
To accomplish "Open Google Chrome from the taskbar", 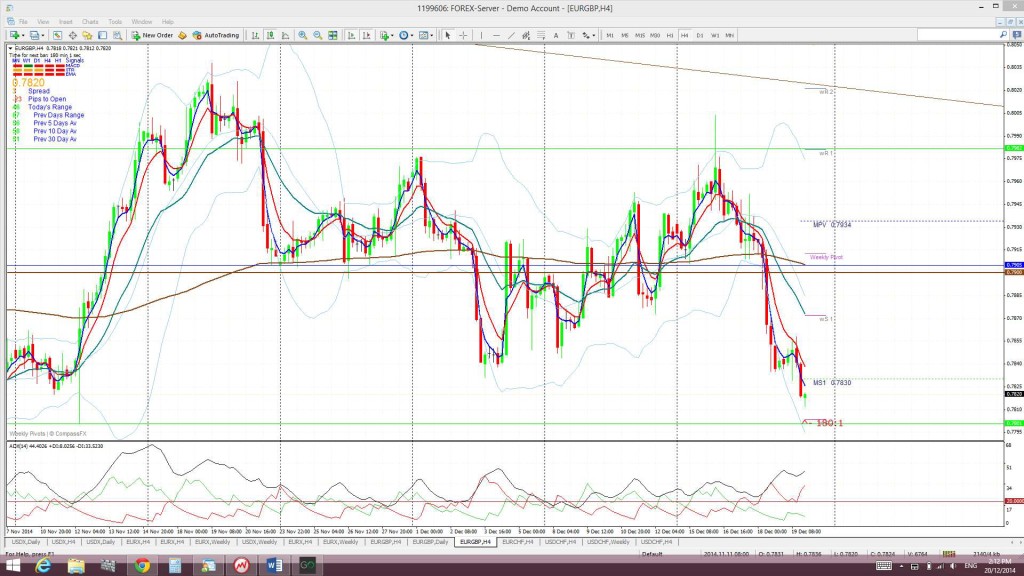I will (x=142, y=566).
